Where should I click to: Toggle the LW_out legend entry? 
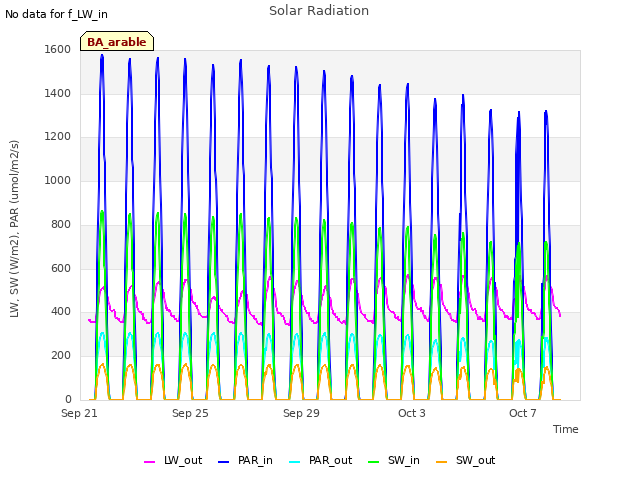tap(173, 461)
